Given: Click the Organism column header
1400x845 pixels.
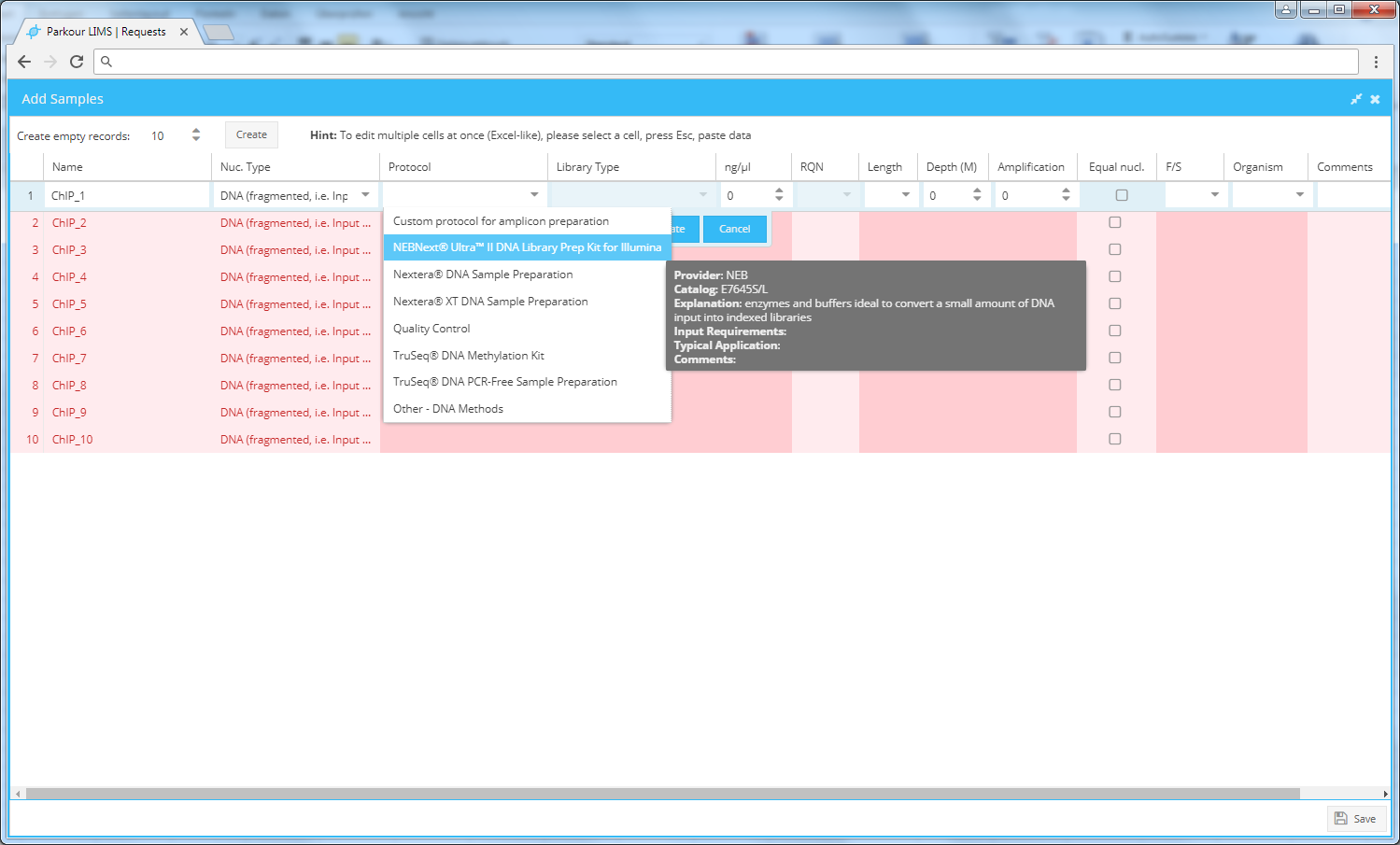Looking at the screenshot, I should [x=1266, y=167].
